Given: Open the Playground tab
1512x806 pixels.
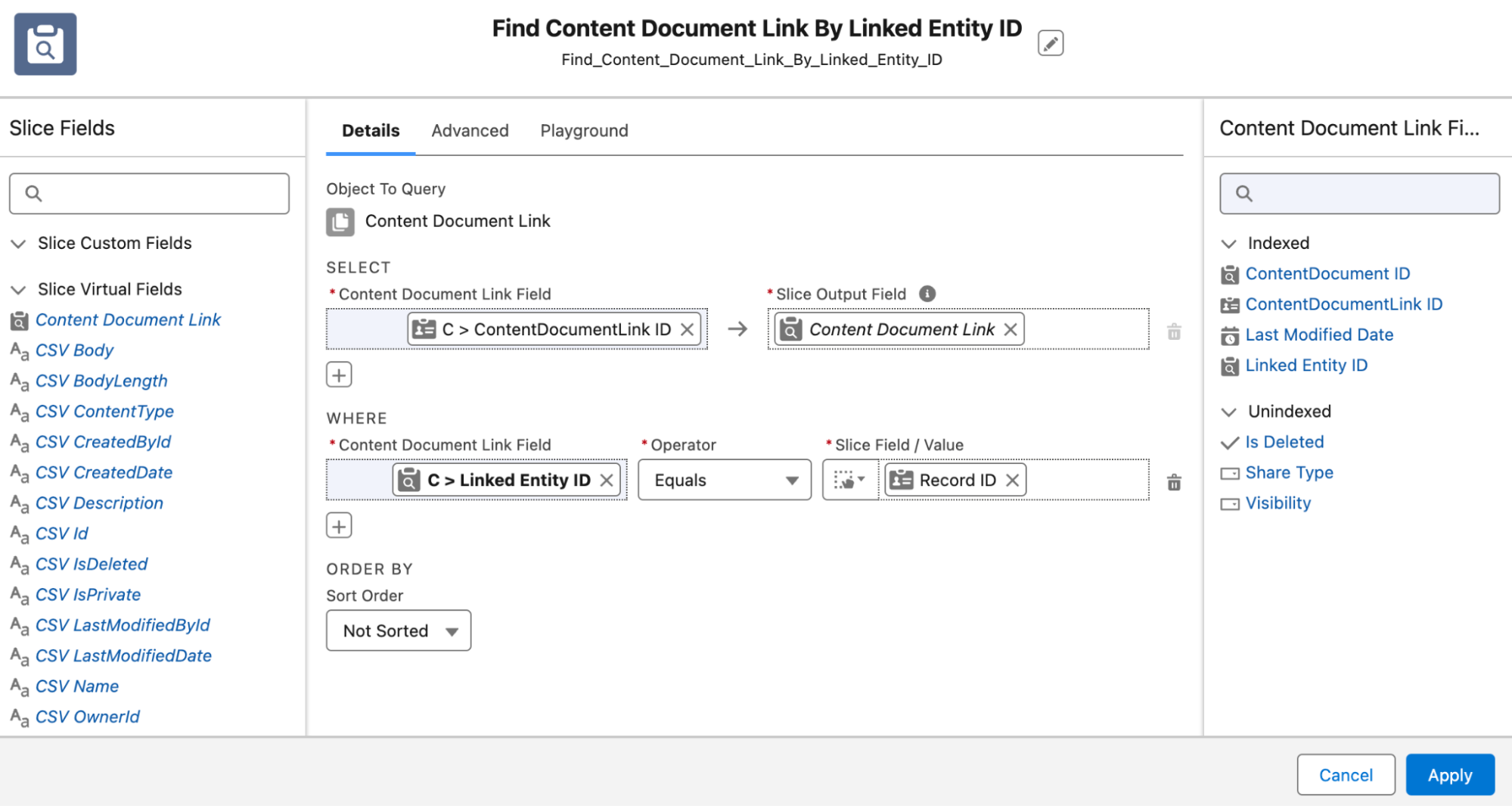Looking at the screenshot, I should (x=583, y=130).
